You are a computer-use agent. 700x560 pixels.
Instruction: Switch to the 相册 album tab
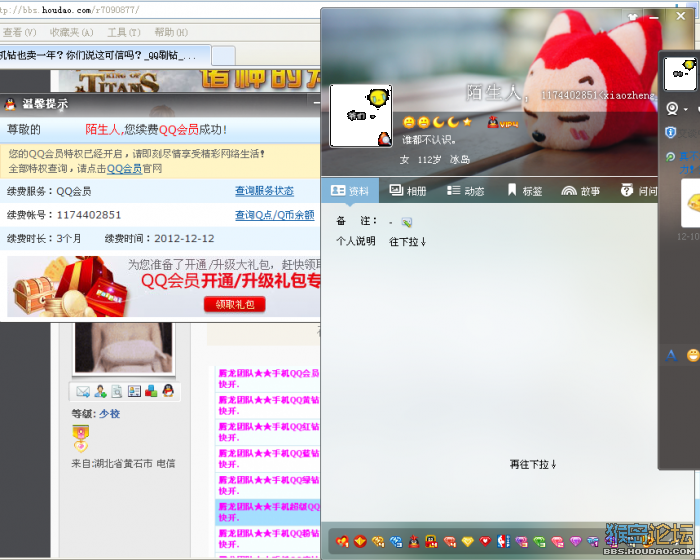[x=408, y=191]
